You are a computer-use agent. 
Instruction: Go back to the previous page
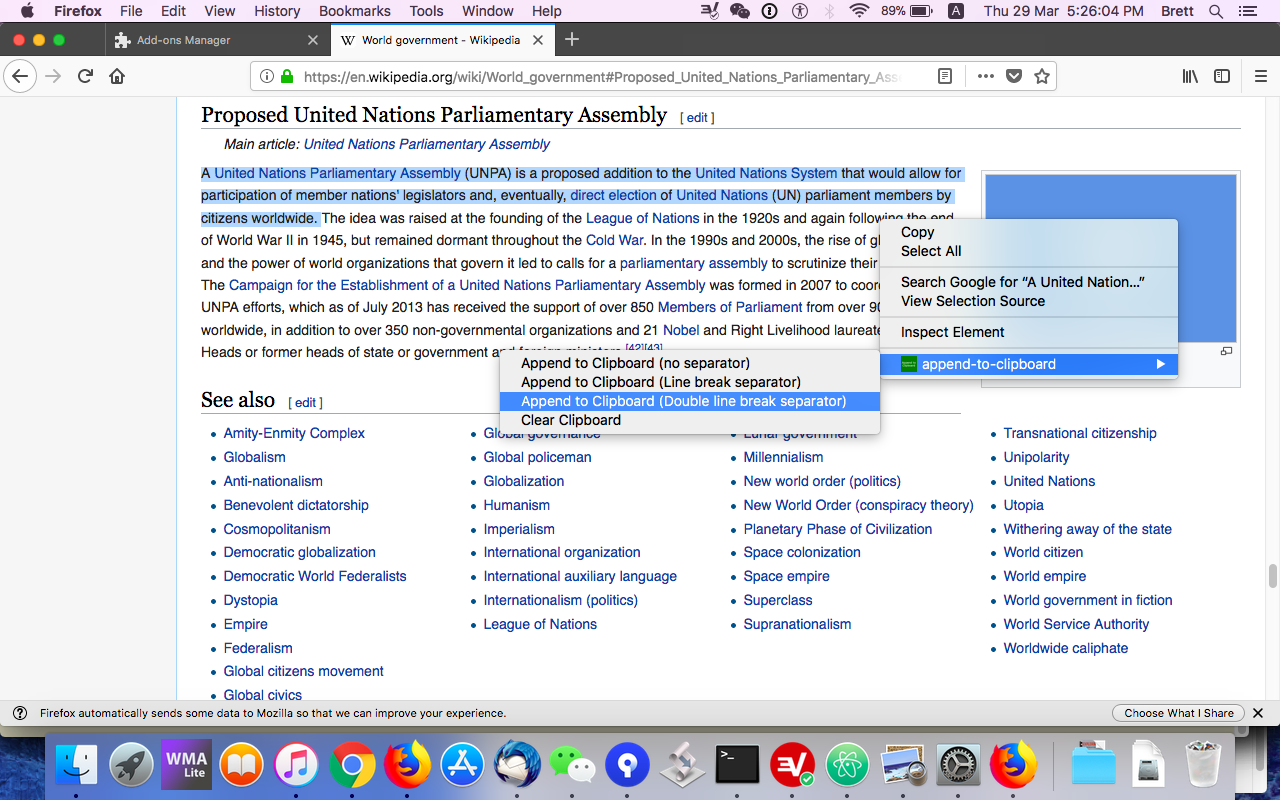point(20,76)
